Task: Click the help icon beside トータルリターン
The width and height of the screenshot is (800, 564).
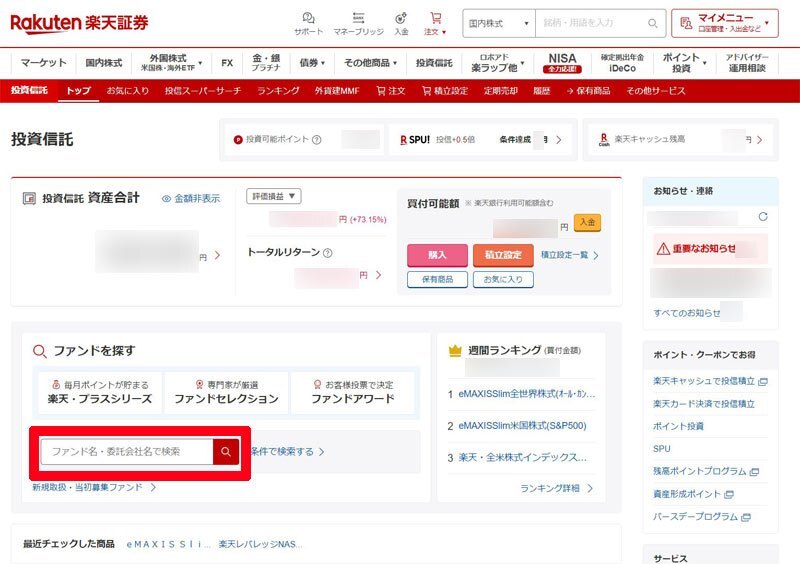Action: point(328,253)
